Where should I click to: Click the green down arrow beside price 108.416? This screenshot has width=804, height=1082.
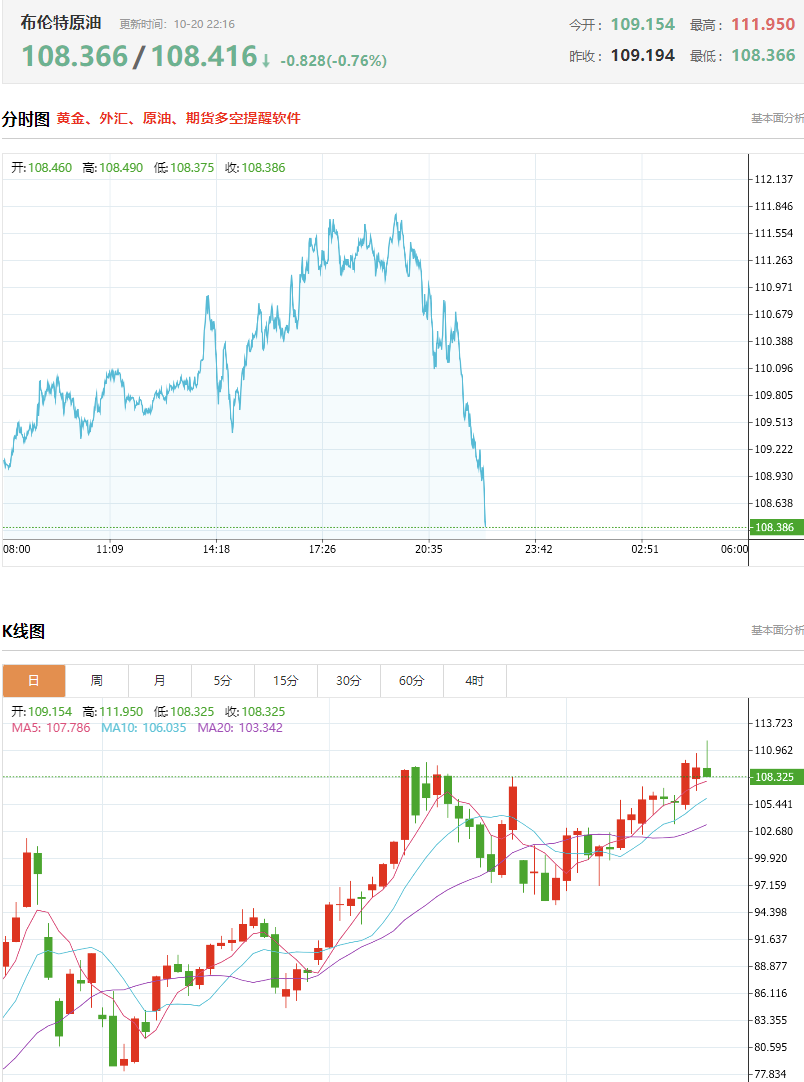(266, 61)
